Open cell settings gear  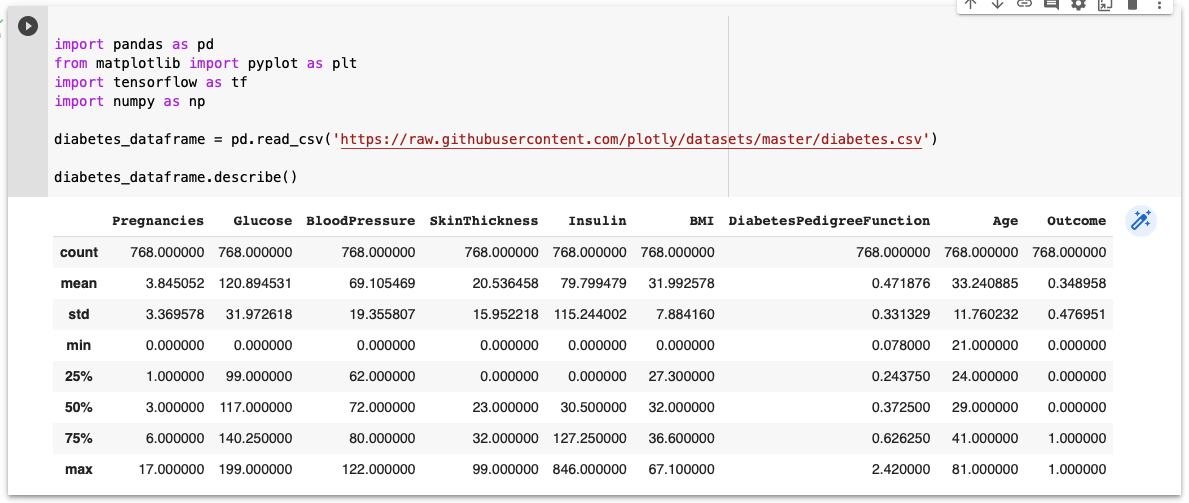point(1078,4)
